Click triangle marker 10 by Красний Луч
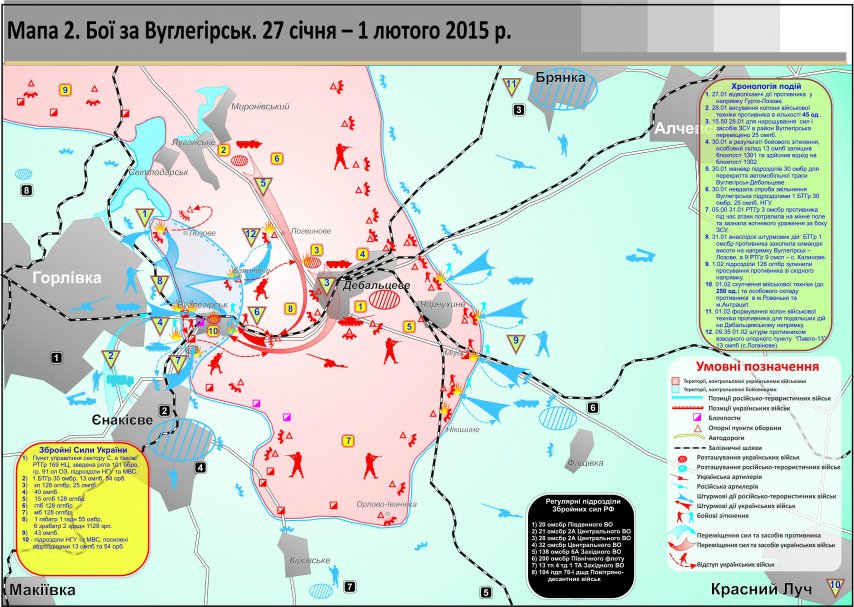854x607 pixels. click(835, 584)
